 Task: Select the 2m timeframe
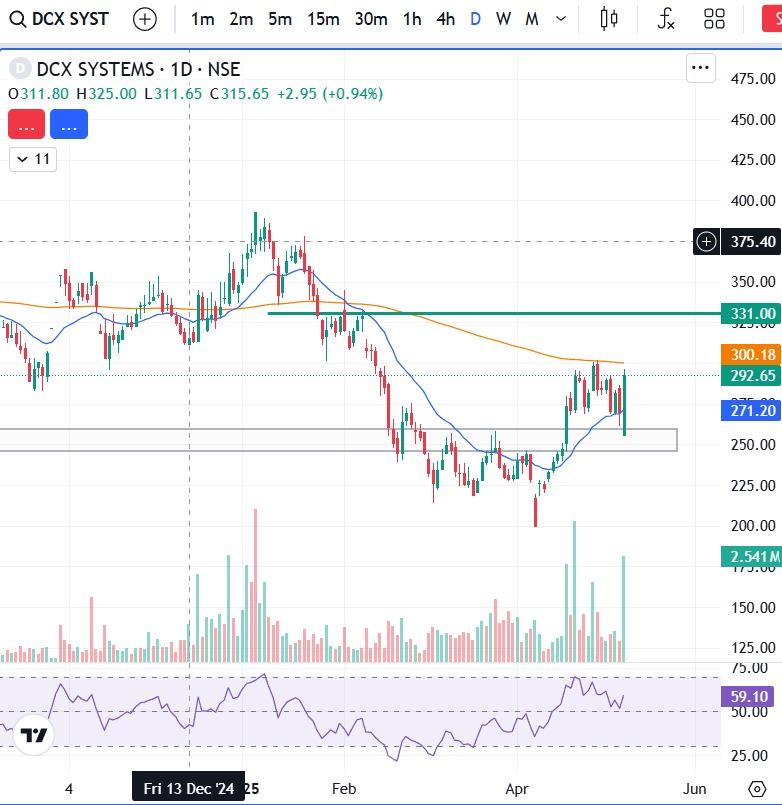tap(241, 20)
